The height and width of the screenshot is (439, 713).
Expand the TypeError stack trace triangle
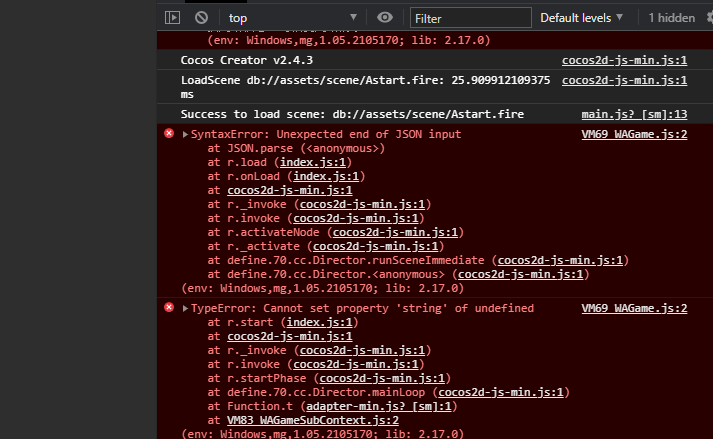coord(185,308)
